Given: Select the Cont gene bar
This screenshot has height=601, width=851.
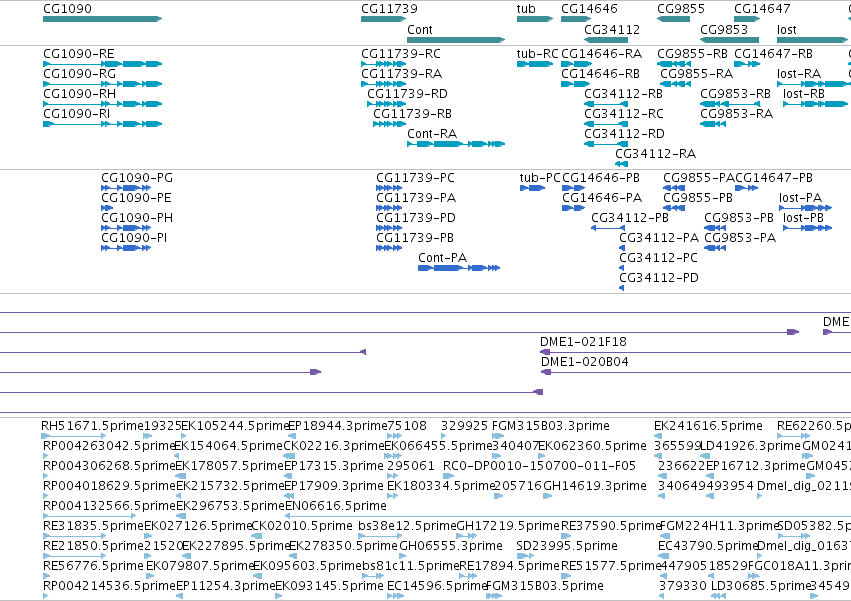Looking at the screenshot, I should point(456,40).
